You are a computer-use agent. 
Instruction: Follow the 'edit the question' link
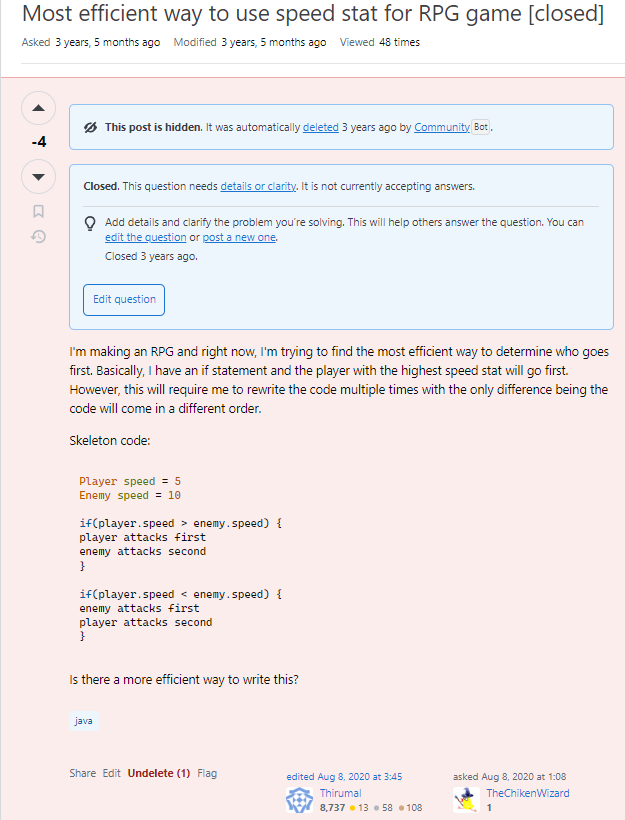pos(145,237)
